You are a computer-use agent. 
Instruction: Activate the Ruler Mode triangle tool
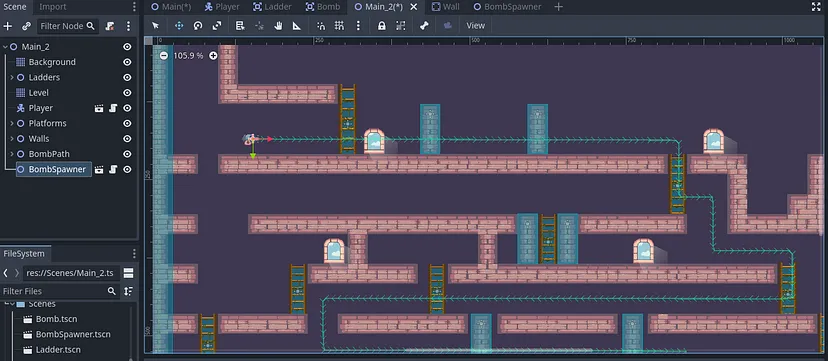(297, 25)
